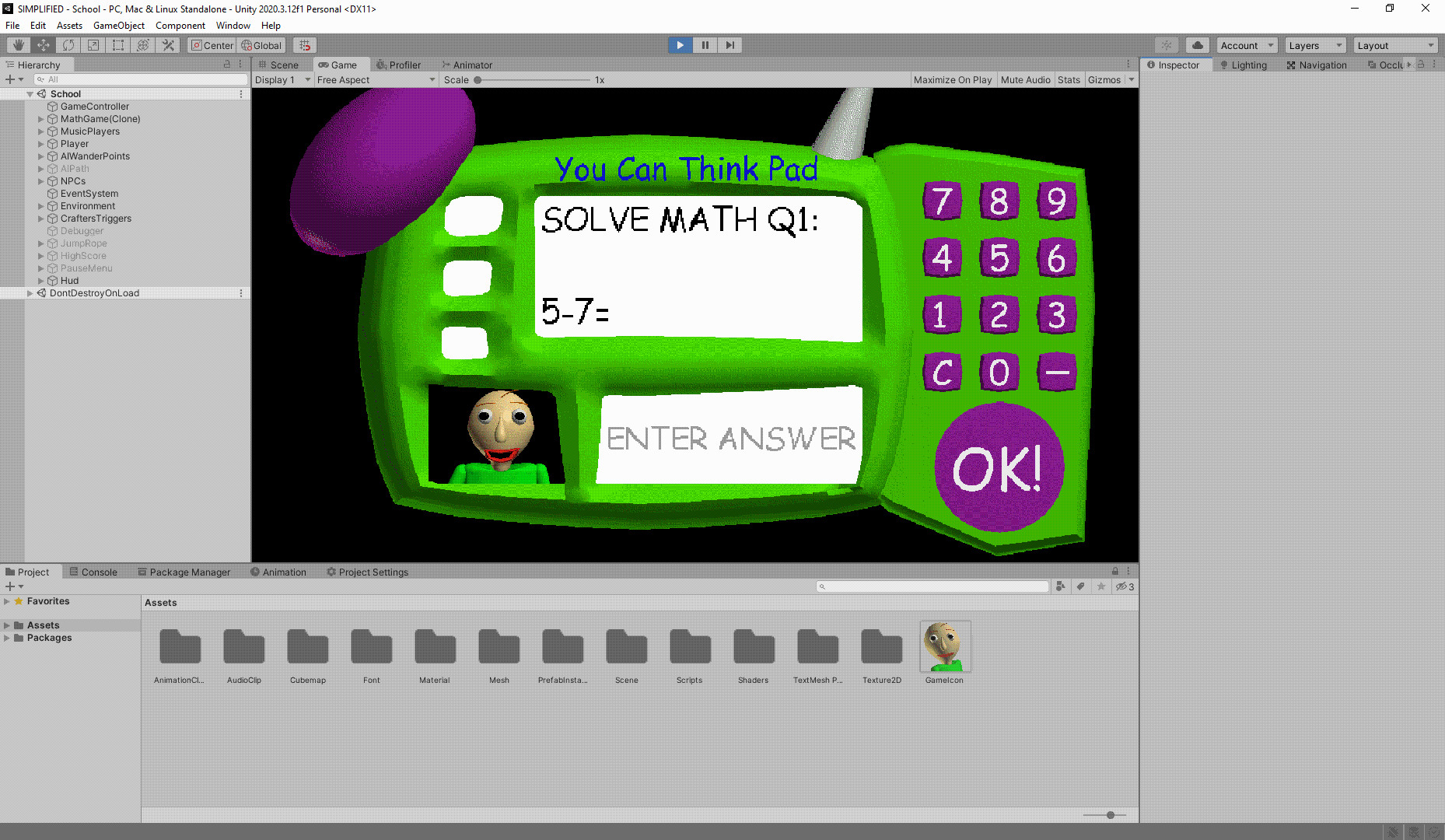
Task: Expand the Assets folder tree
Action: 7,625
